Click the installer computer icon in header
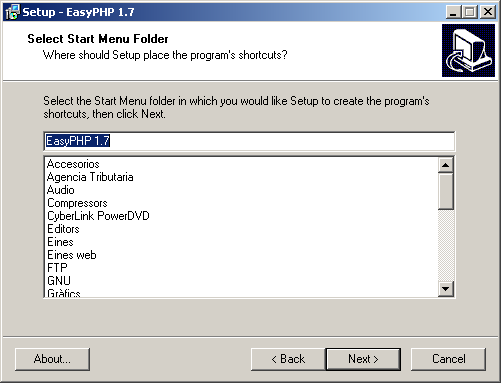501x383 pixels. [468, 50]
